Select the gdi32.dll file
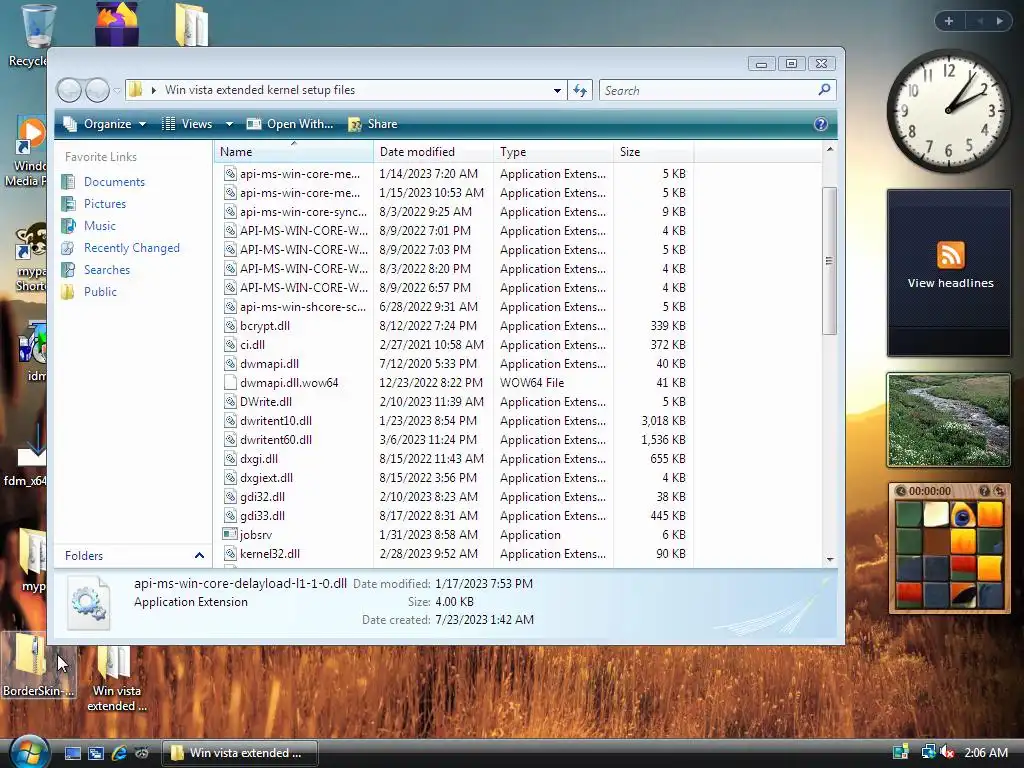Viewport: 1024px width, 768px height. tap(262, 496)
